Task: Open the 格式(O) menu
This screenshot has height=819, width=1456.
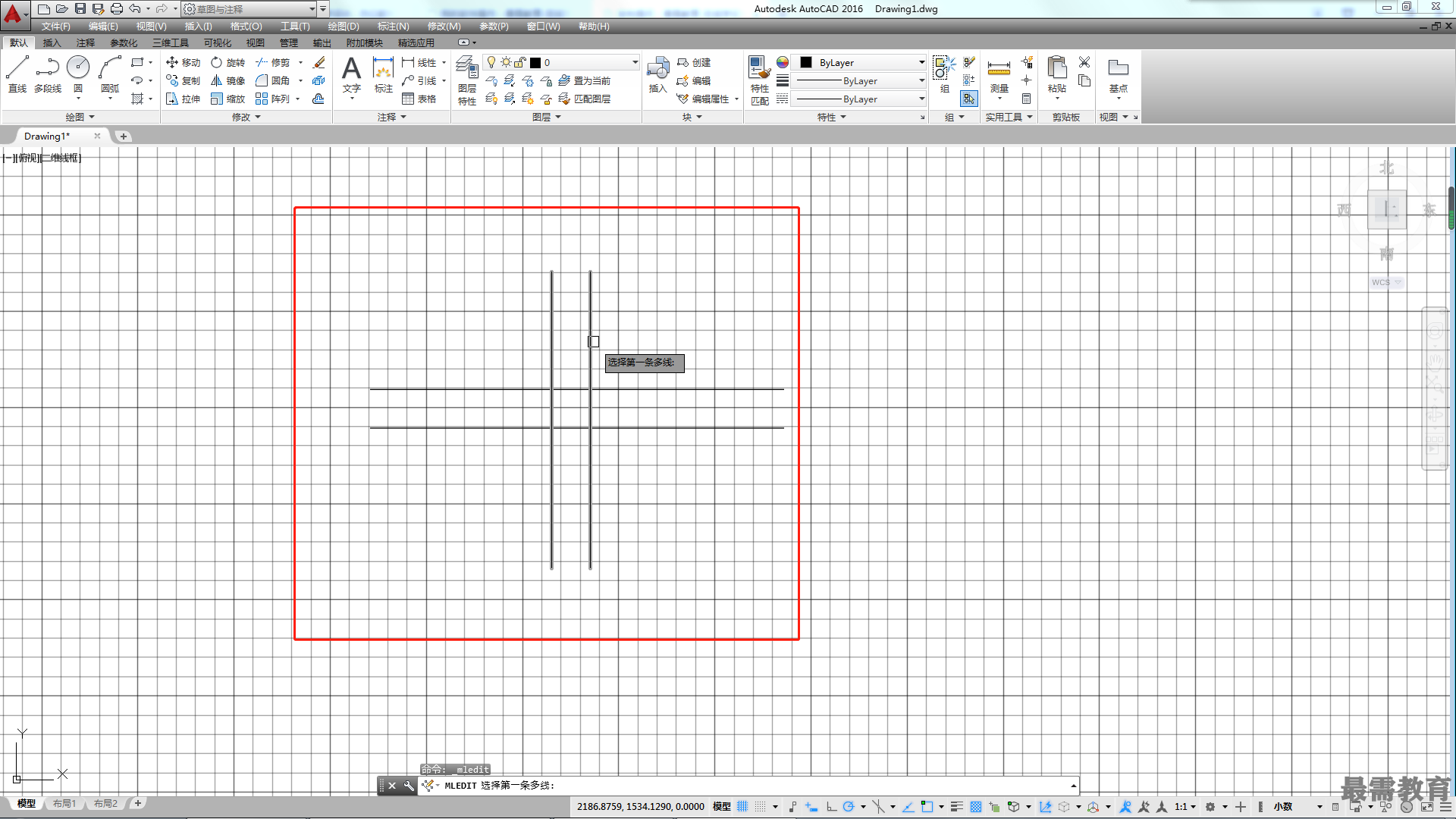Action: coord(246,27)
